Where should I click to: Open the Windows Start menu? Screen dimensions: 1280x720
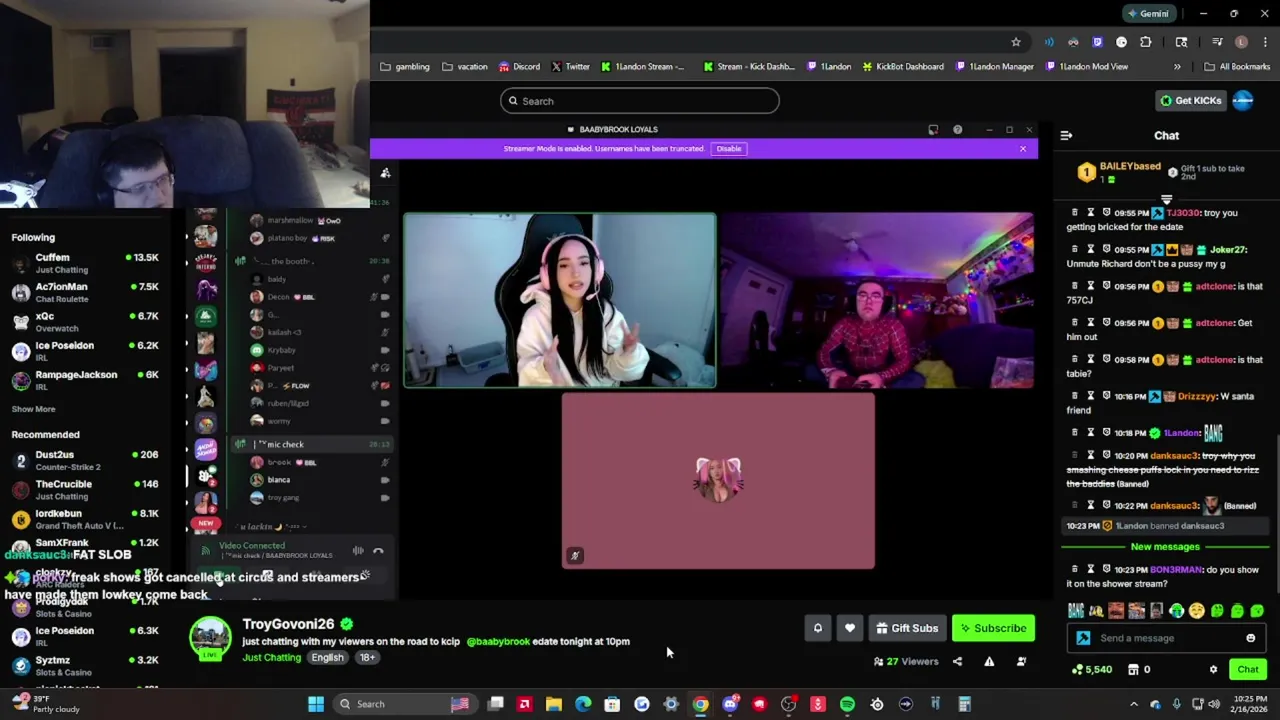pyautogui.click(x=316, y=704)
